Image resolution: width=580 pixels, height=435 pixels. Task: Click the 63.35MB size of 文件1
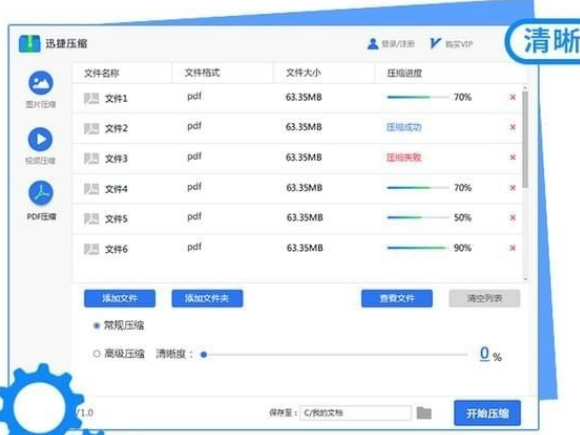click(304, 97)
